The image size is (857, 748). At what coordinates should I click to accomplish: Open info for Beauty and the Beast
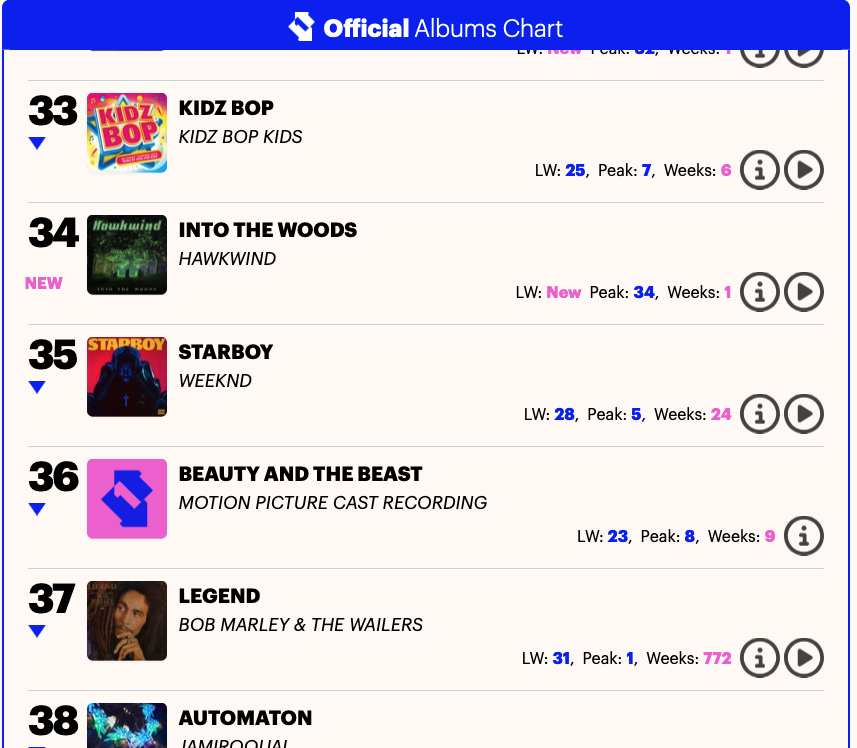(x=804, y=536)
